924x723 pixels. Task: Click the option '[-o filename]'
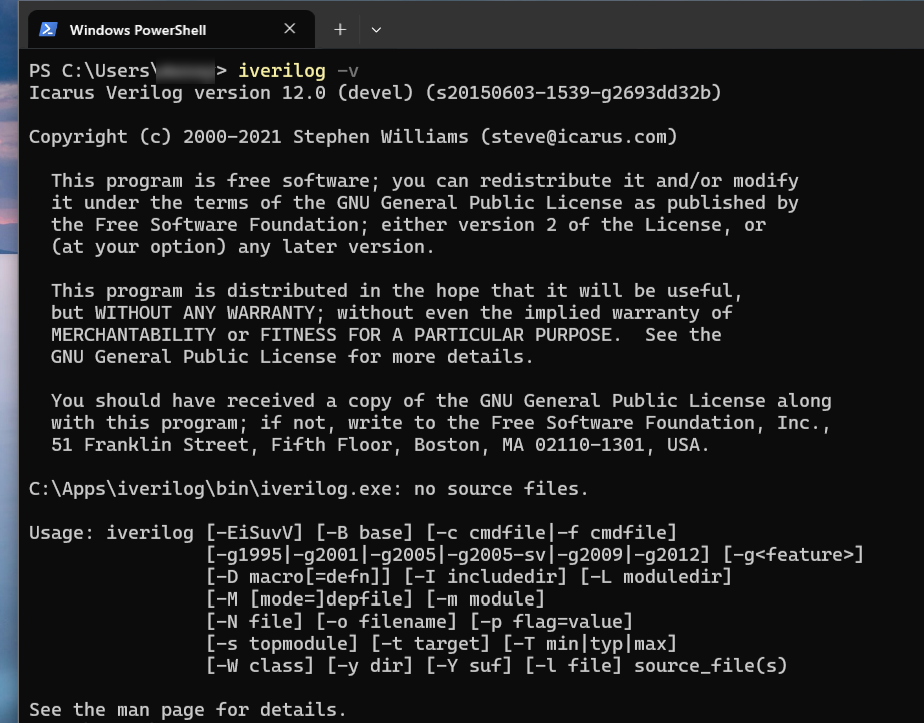[386, 622]
